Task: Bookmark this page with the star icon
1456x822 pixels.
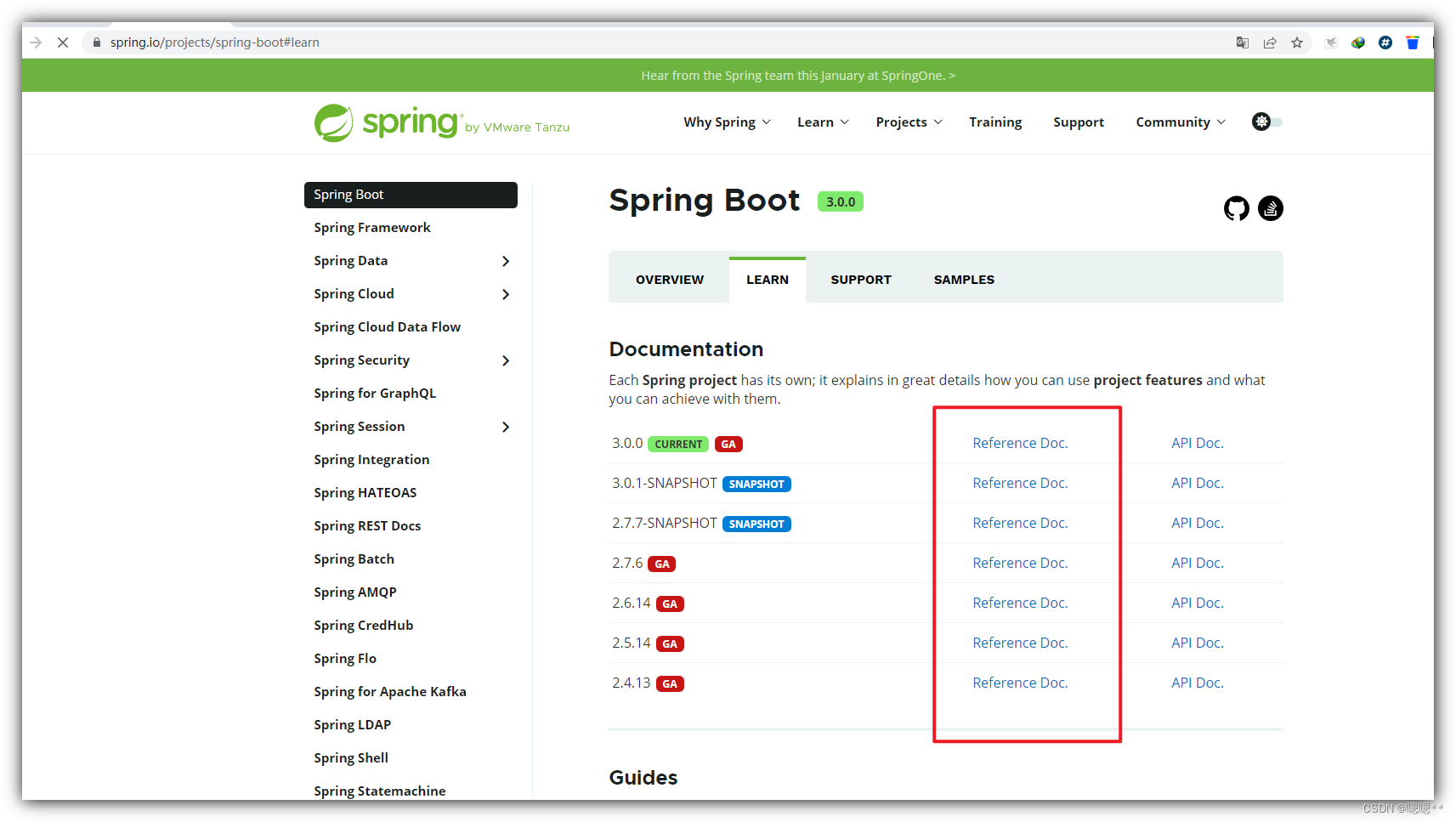Action: point(1297,43)
